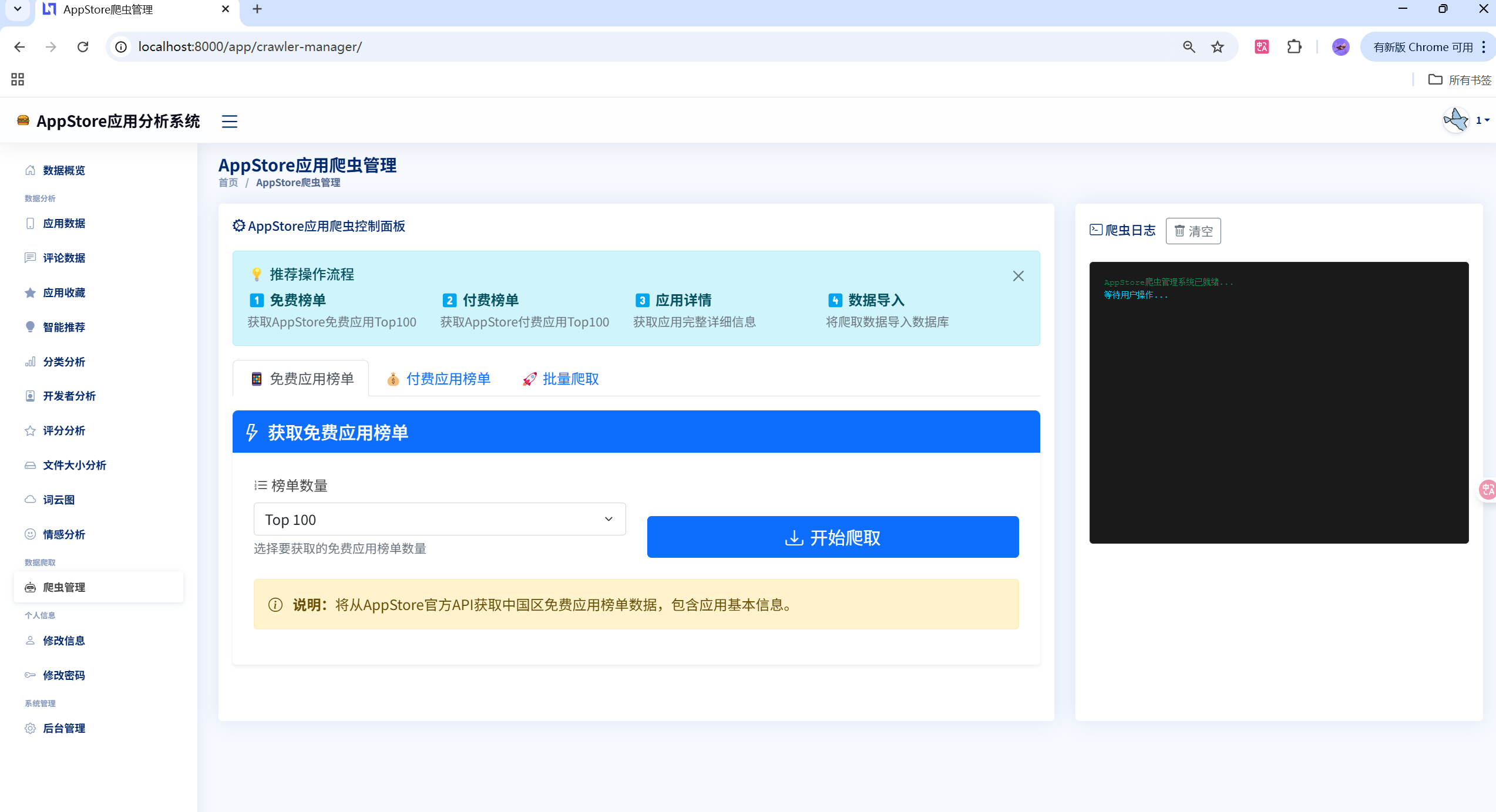Open the tab search dropdown arrow
The height and width of the screenshot is (812, 1496).
18,9
